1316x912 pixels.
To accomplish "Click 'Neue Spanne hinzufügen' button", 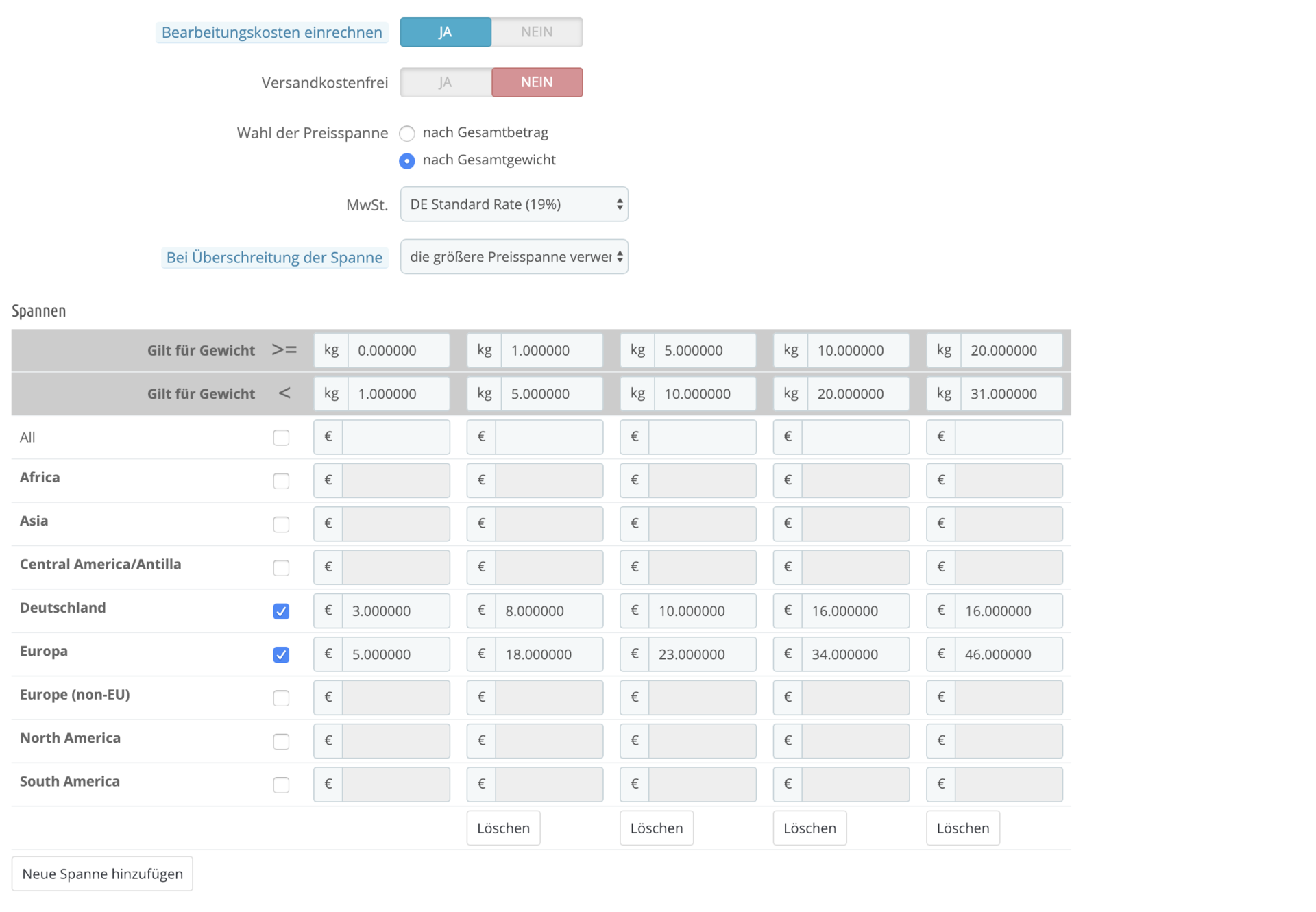I will (102, 874).
